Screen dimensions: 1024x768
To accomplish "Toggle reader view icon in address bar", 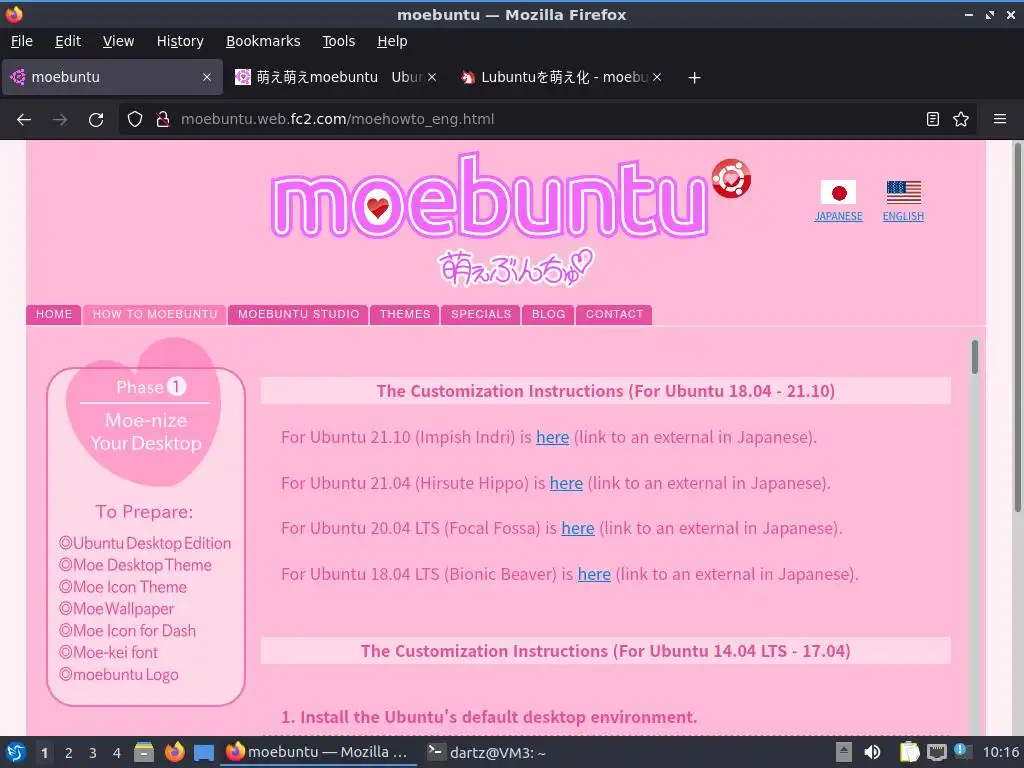I will coord(933,119).
